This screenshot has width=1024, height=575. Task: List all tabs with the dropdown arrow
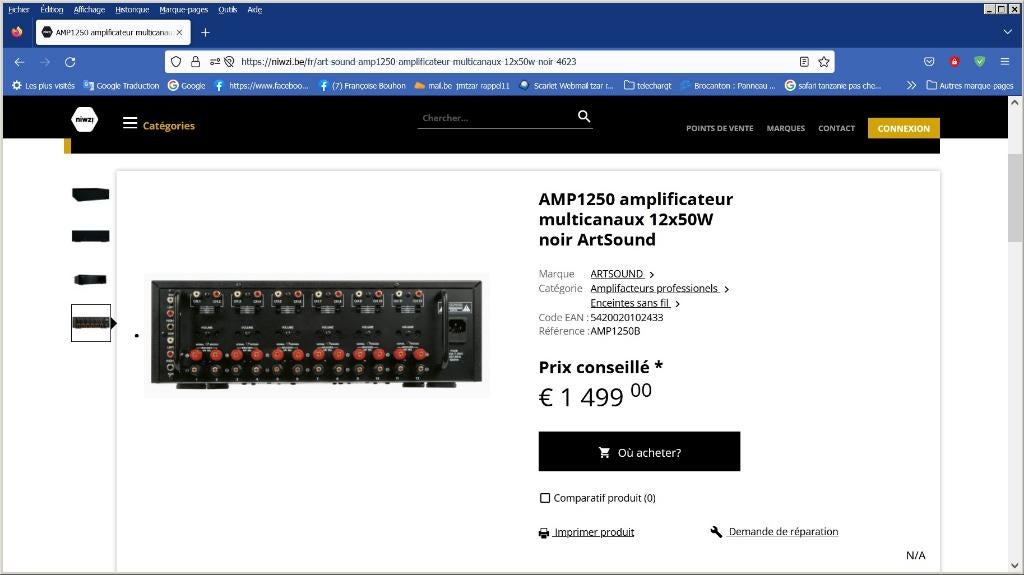pos(1008,32)
